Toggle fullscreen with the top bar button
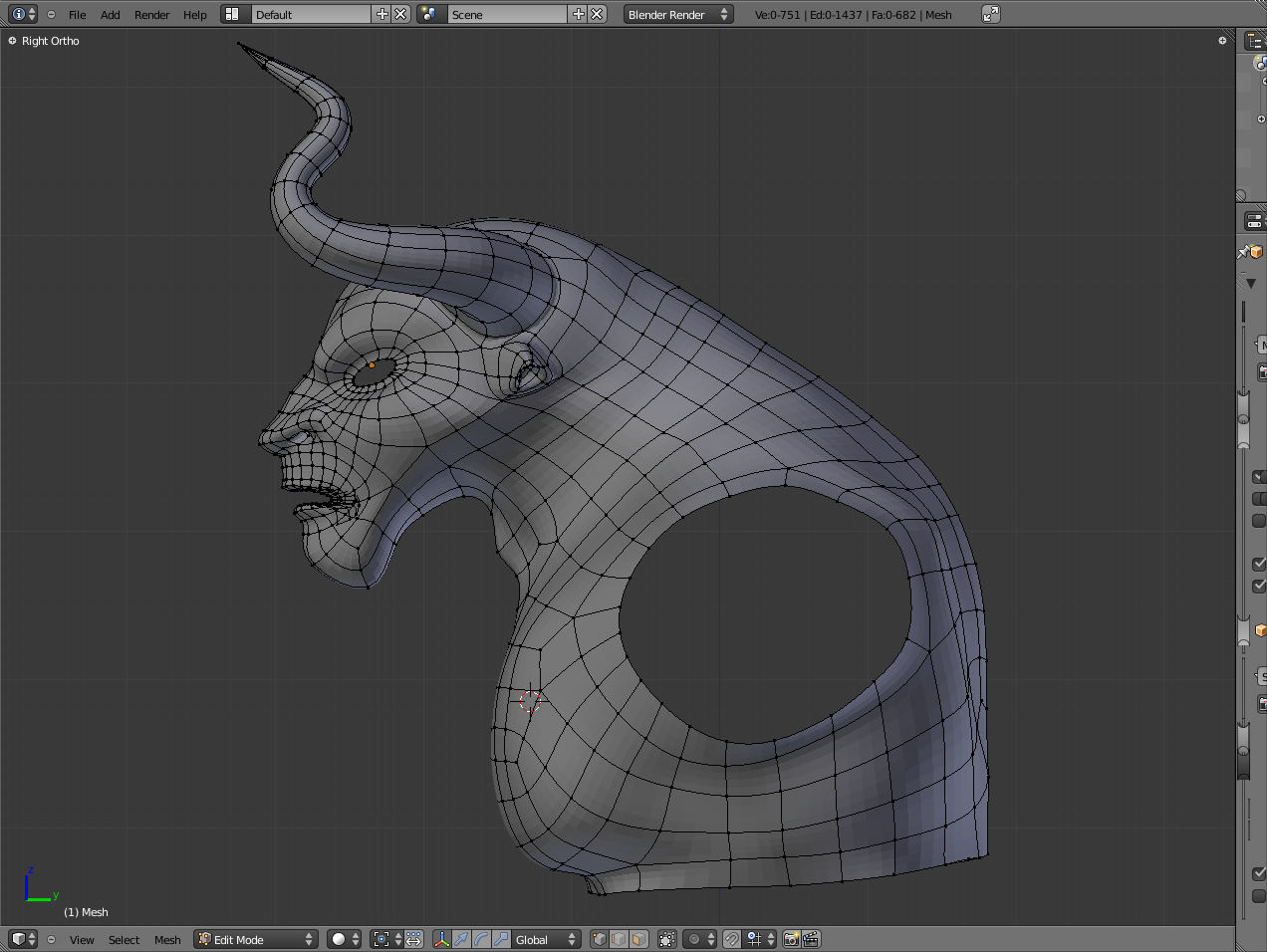 point(990,14)
